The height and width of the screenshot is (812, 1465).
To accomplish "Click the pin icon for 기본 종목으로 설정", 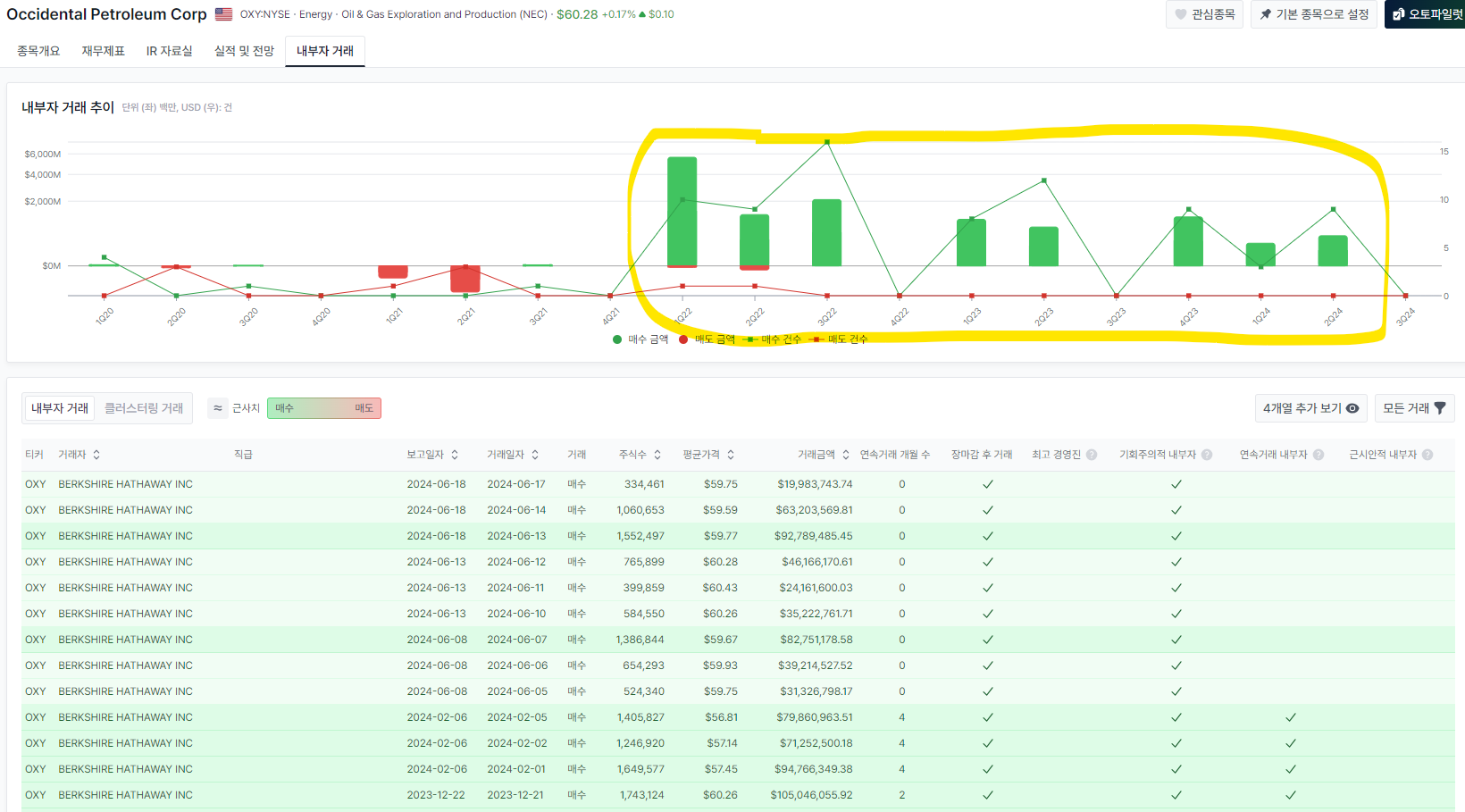I will pos(1265,14).
